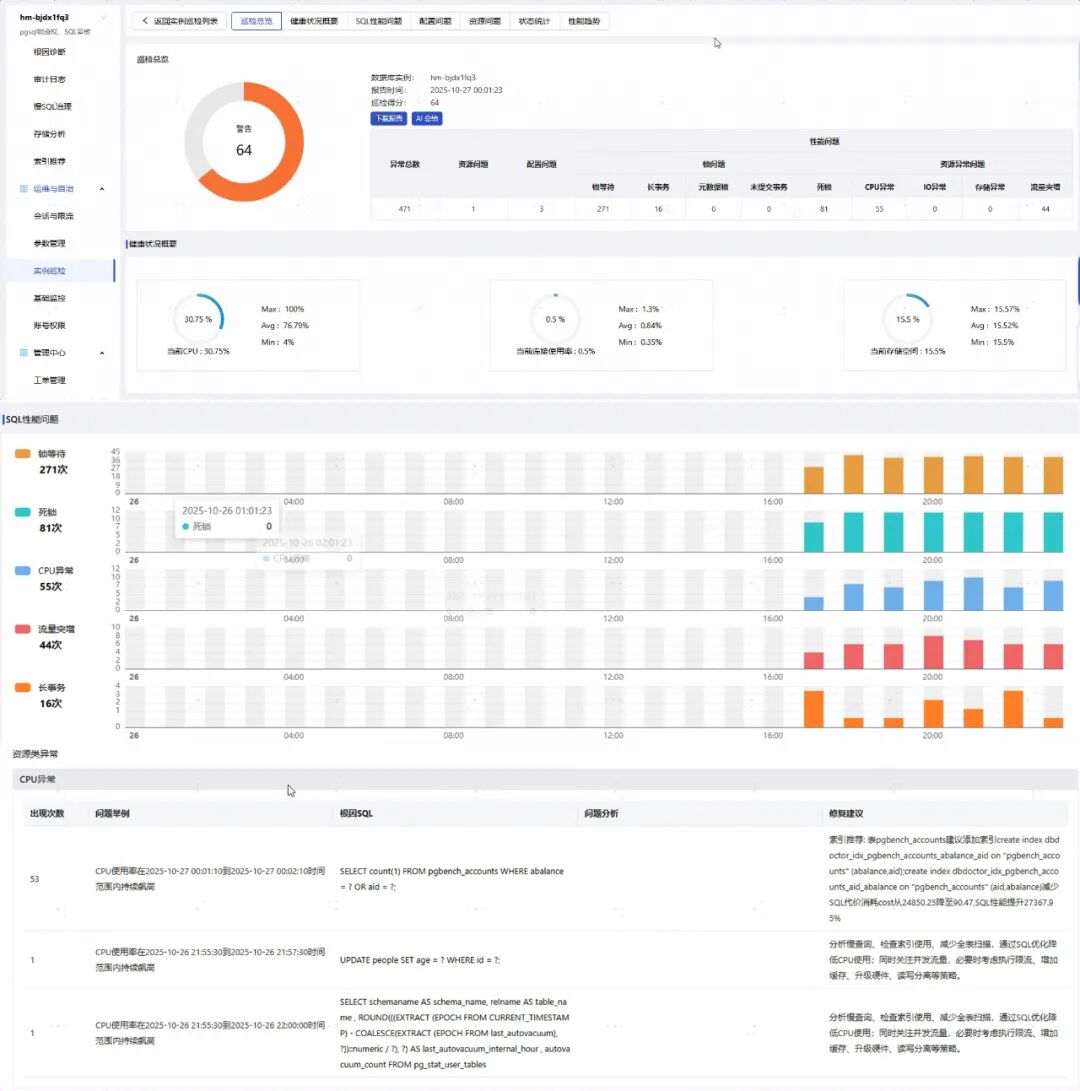Collapse the 运维与自治 section caret

click(x=102, y=189)
